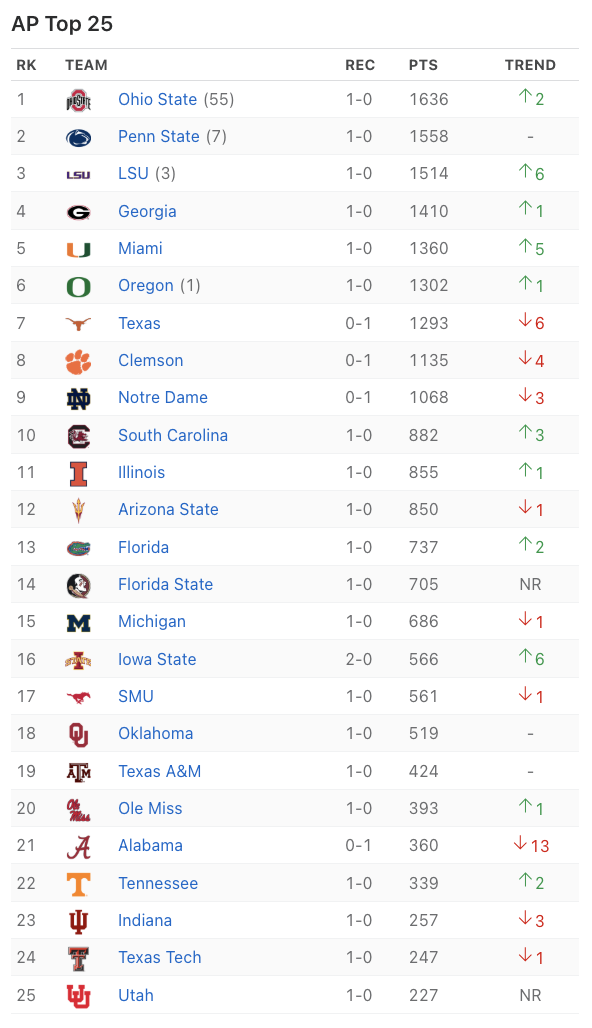The image size is (592, 1028).
Task: Select the Georgia G logo
Action: (x=79, y=212)
